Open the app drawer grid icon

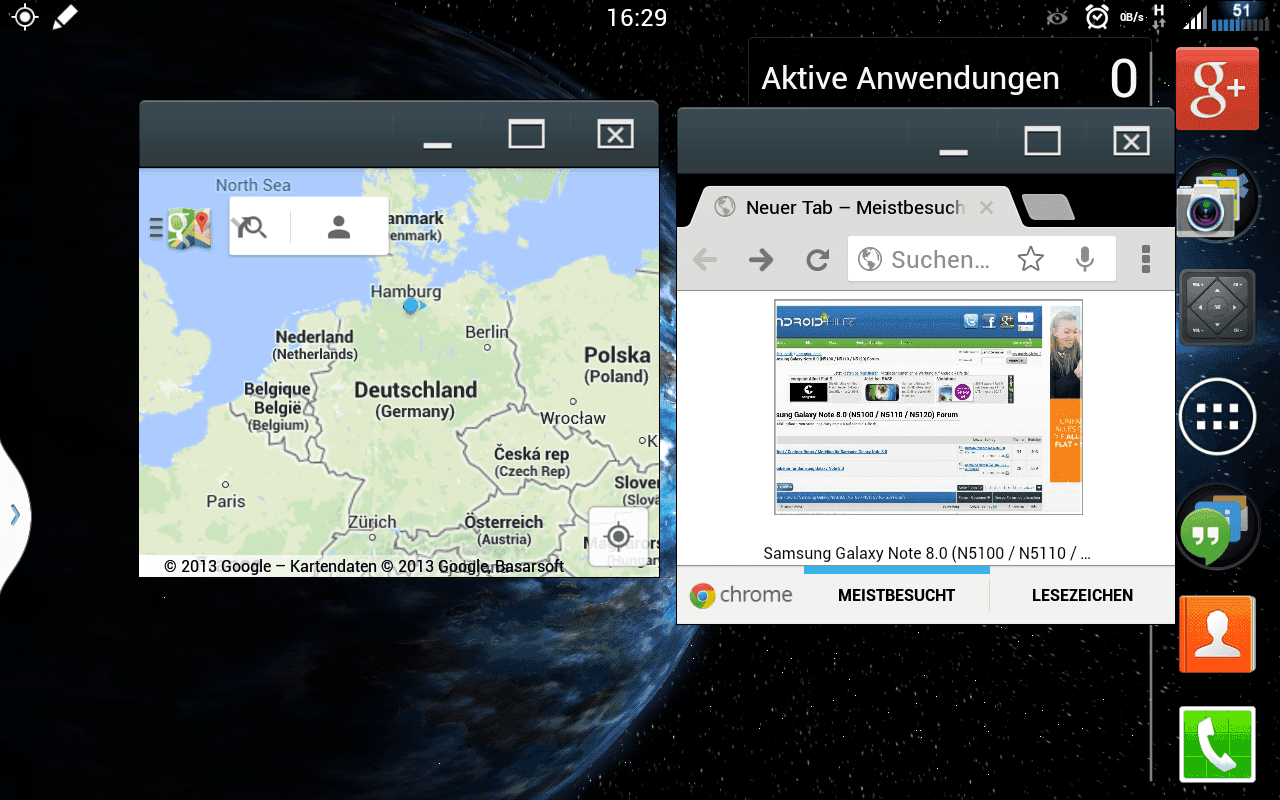pos(1217,416)
